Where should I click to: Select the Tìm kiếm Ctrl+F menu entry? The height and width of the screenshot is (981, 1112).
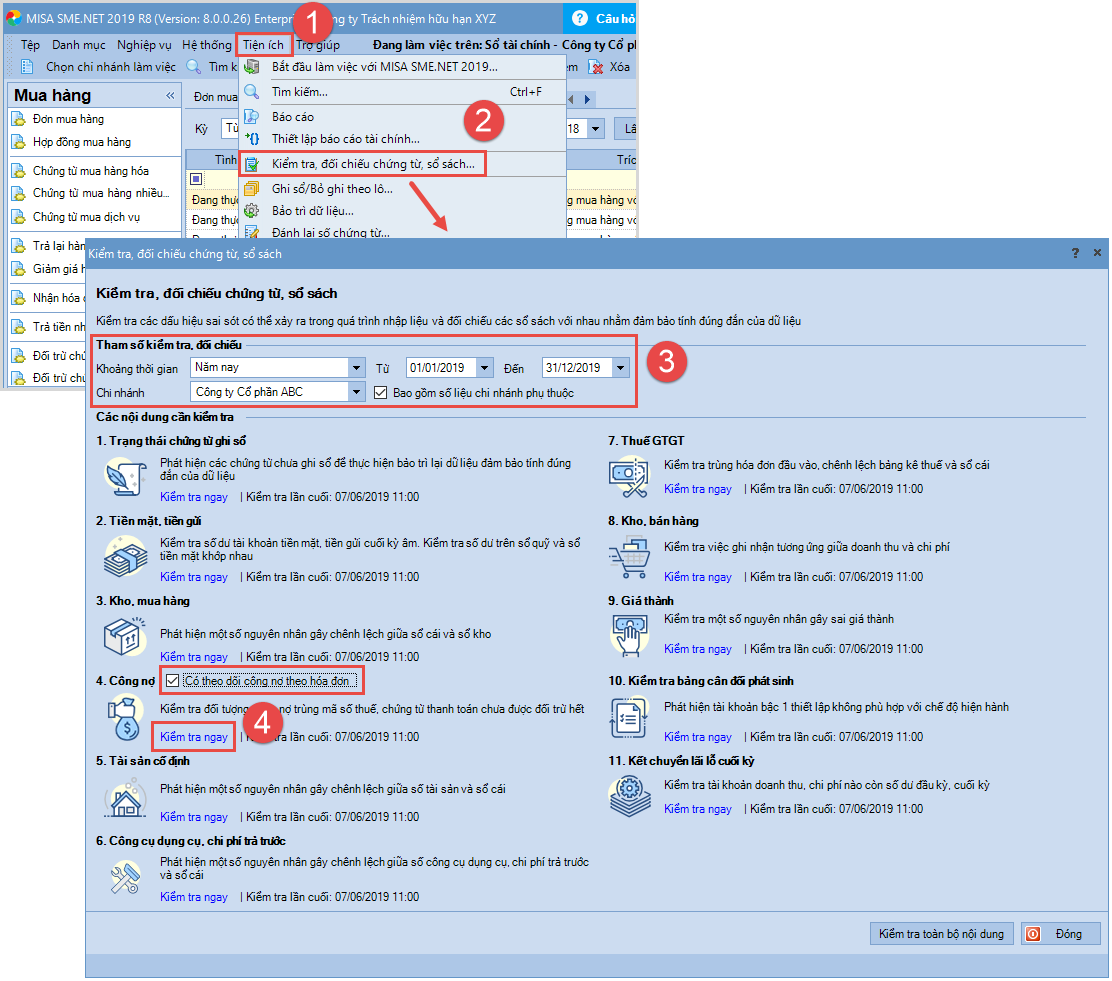tap(402, 92)
